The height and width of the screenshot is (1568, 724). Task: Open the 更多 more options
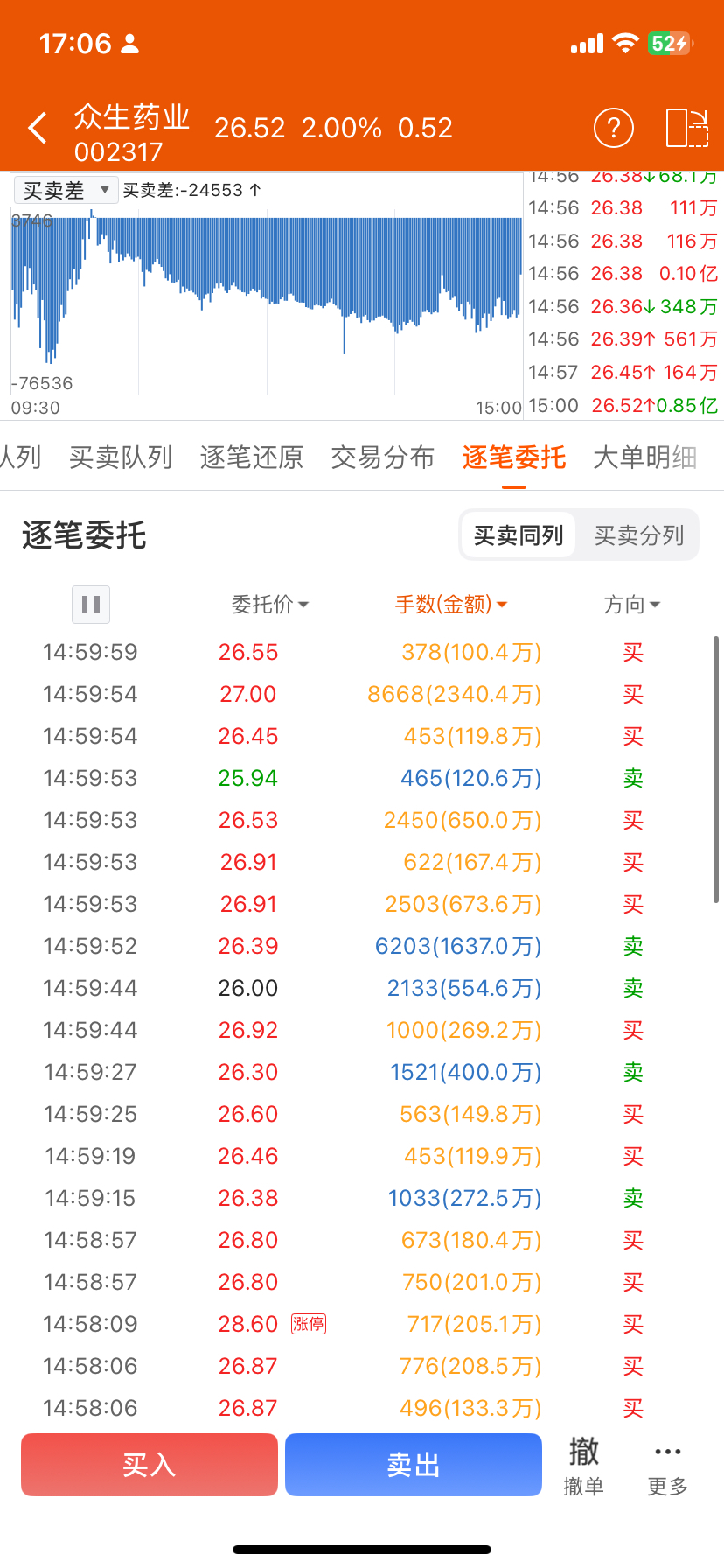pyautogui.click(x=668, y=1466)
